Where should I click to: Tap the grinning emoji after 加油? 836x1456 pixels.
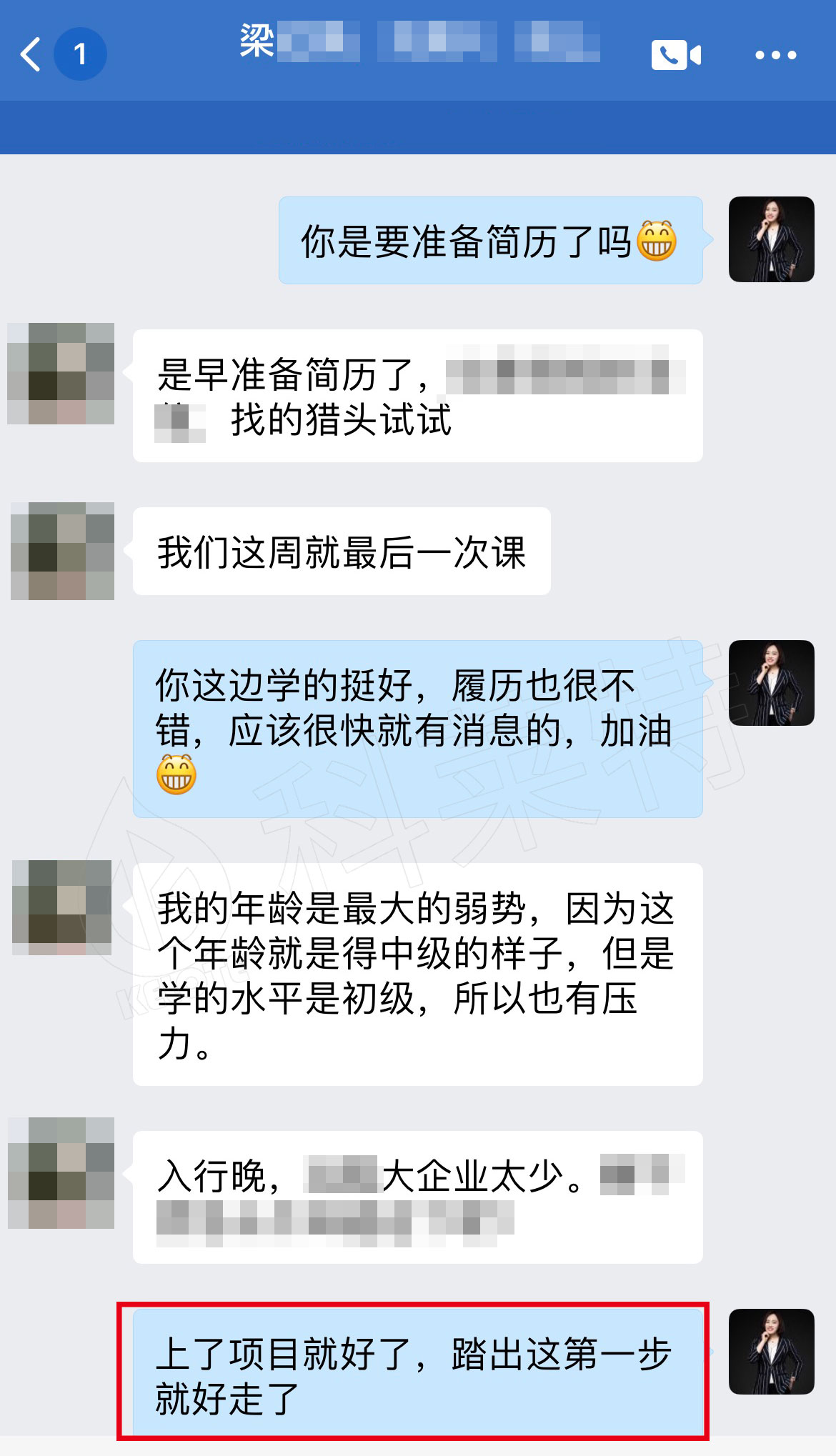point(176,775)
